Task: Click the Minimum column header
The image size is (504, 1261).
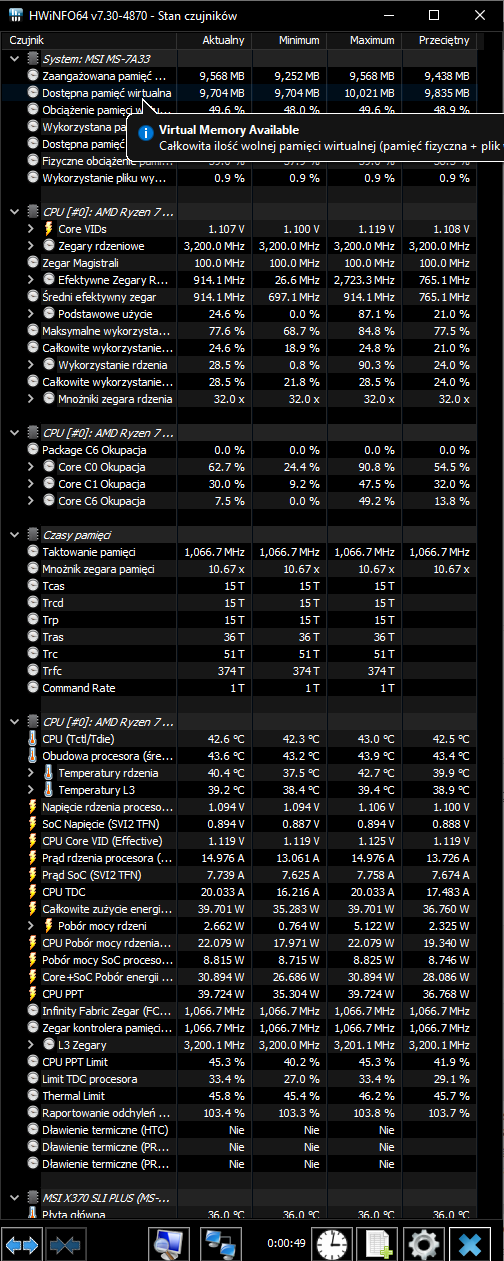Action: pos(288,40)
